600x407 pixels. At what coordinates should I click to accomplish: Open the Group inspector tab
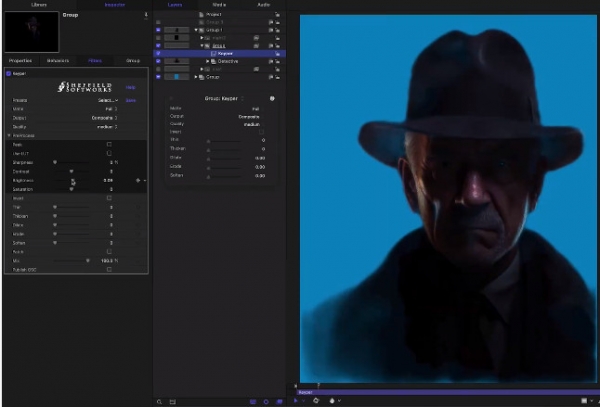(x=133, y=61)
